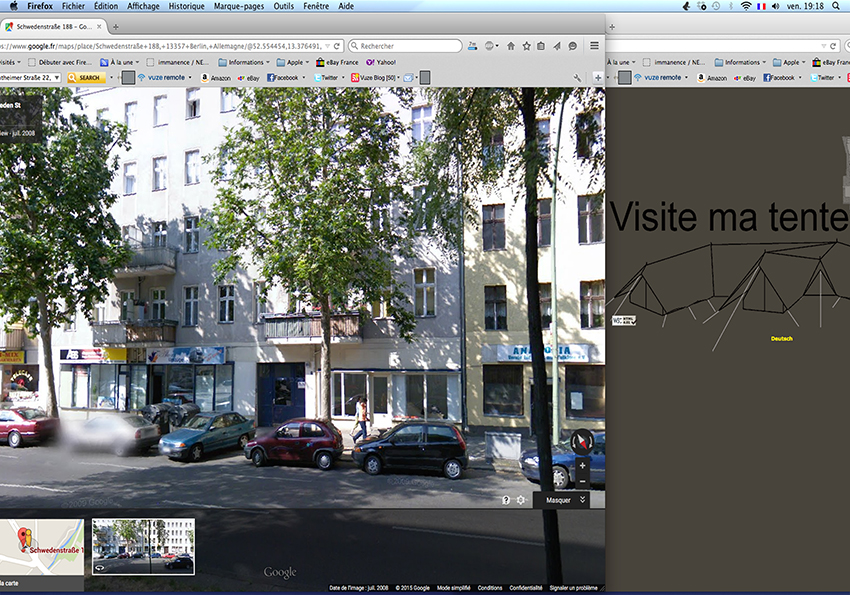Open a new tab next to Schwedenstraße tab
Image resolution: width=850 pixels, height=595 pixels.
115,27
